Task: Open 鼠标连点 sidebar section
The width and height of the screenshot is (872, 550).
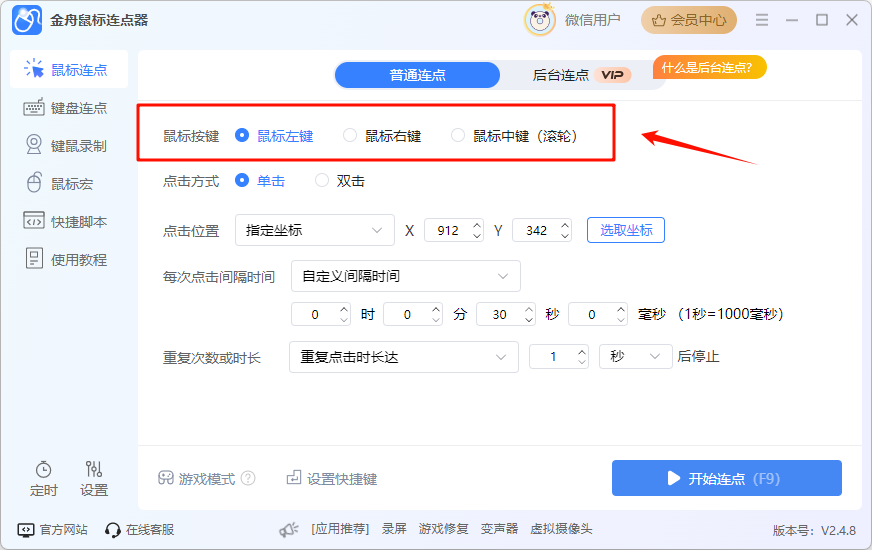Action: [69, 70]
